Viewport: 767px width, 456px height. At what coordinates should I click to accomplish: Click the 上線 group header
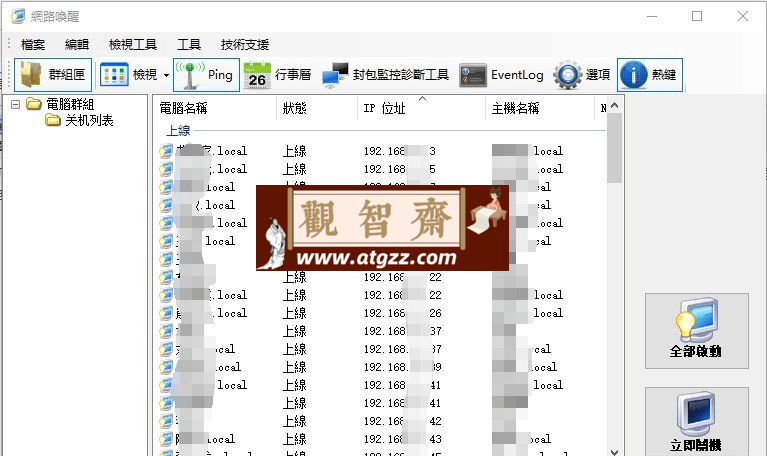tap(178, 131)
